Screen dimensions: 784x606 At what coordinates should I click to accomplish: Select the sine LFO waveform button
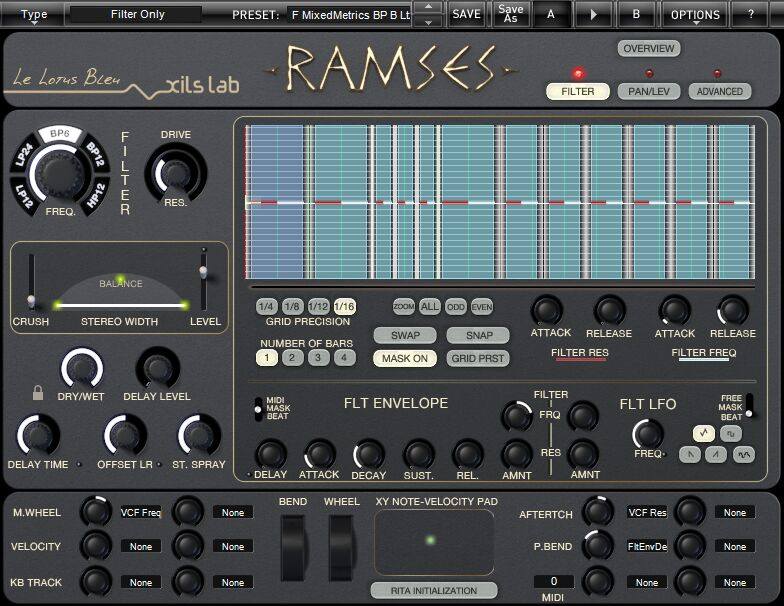[744, 454]
